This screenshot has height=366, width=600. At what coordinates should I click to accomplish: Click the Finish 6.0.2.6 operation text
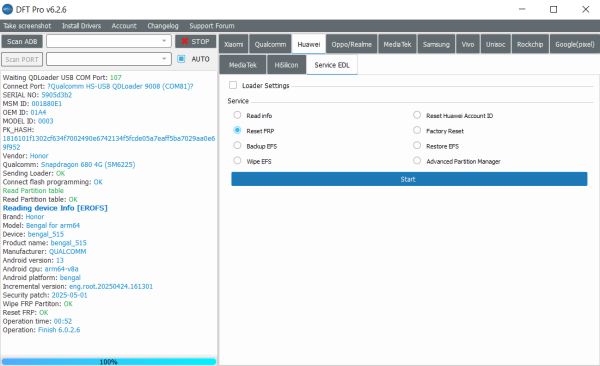click(x=59, y=330)
